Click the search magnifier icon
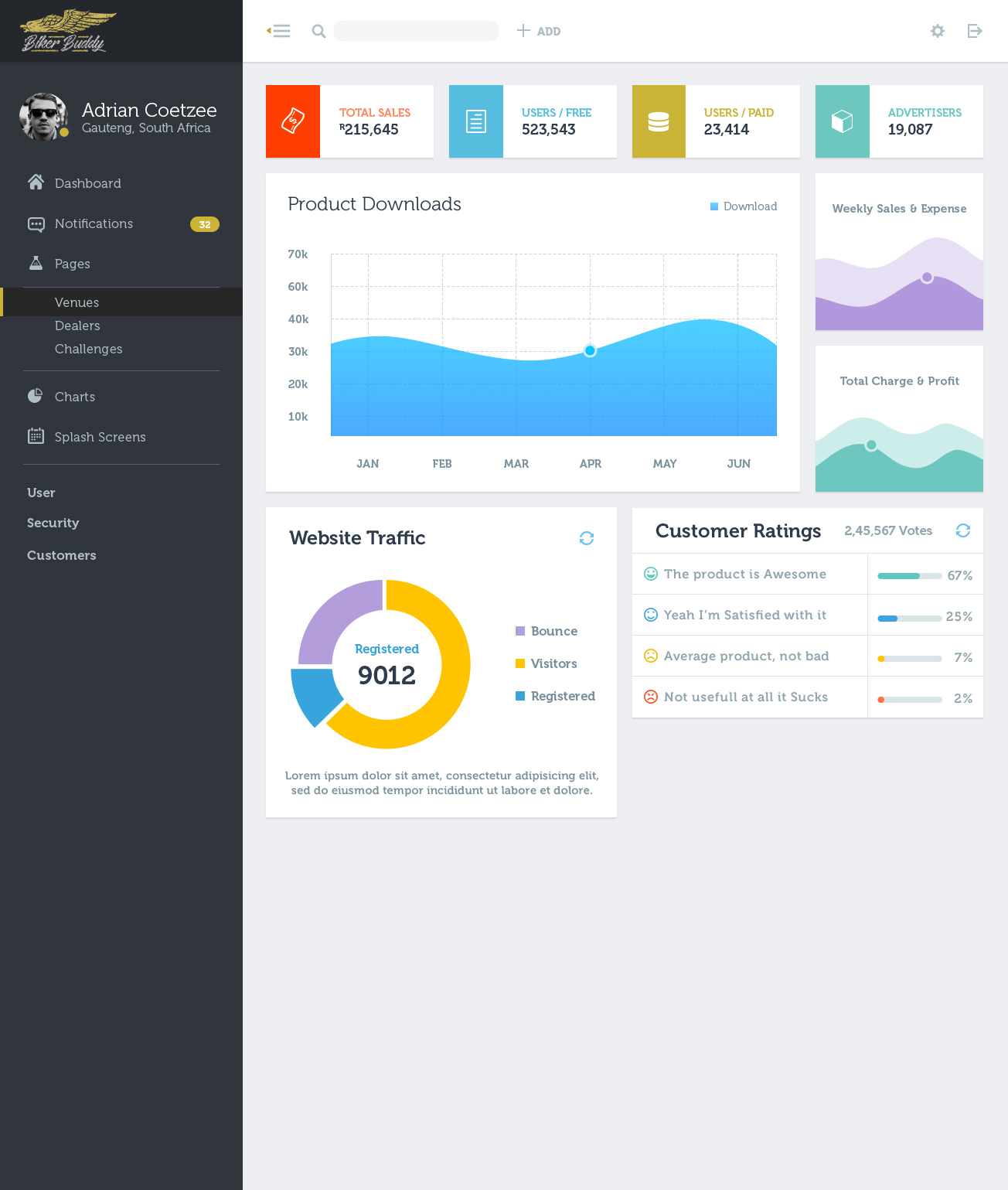Screen dimensions: 1008x1190 pos(318,31)
